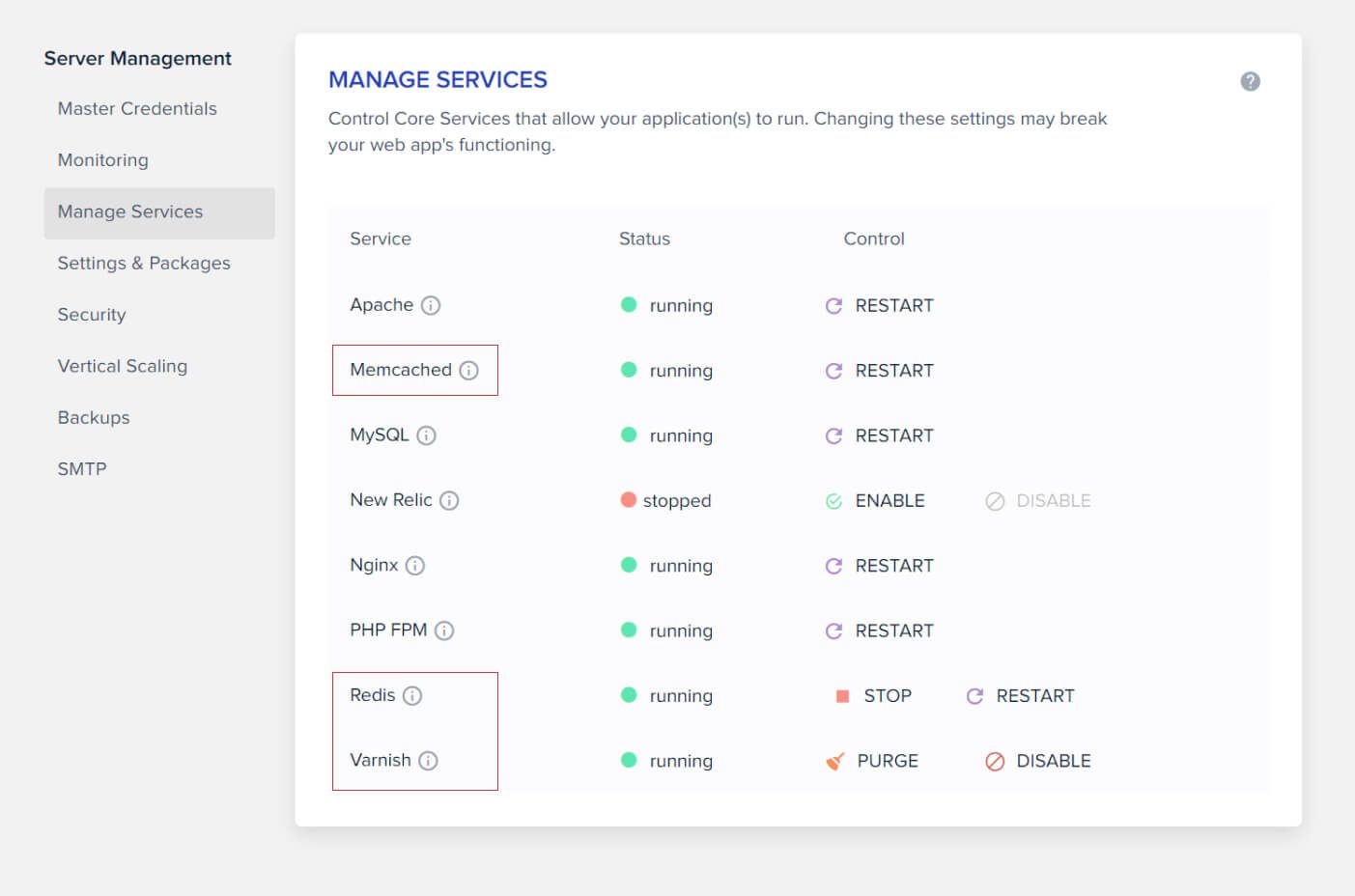Image resolution: width=1355 pixels, height=896 pixels.
Task: Stop the Redis service
Action: (874, 696)
